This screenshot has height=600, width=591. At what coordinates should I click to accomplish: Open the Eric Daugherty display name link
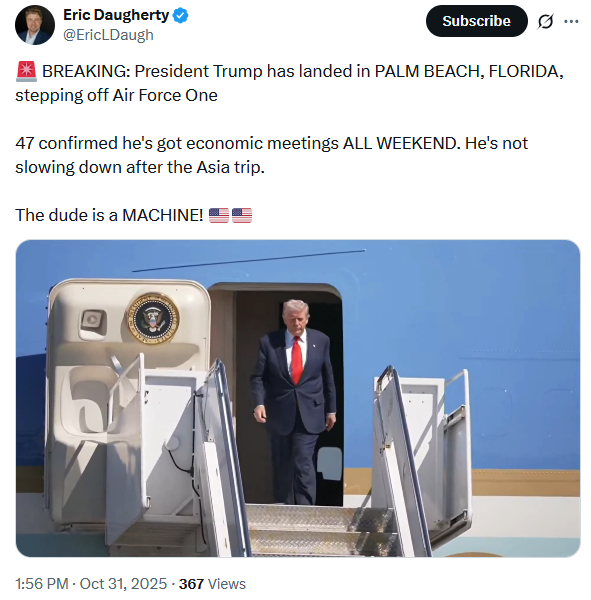pyautogui.click(x=116, y=15)
